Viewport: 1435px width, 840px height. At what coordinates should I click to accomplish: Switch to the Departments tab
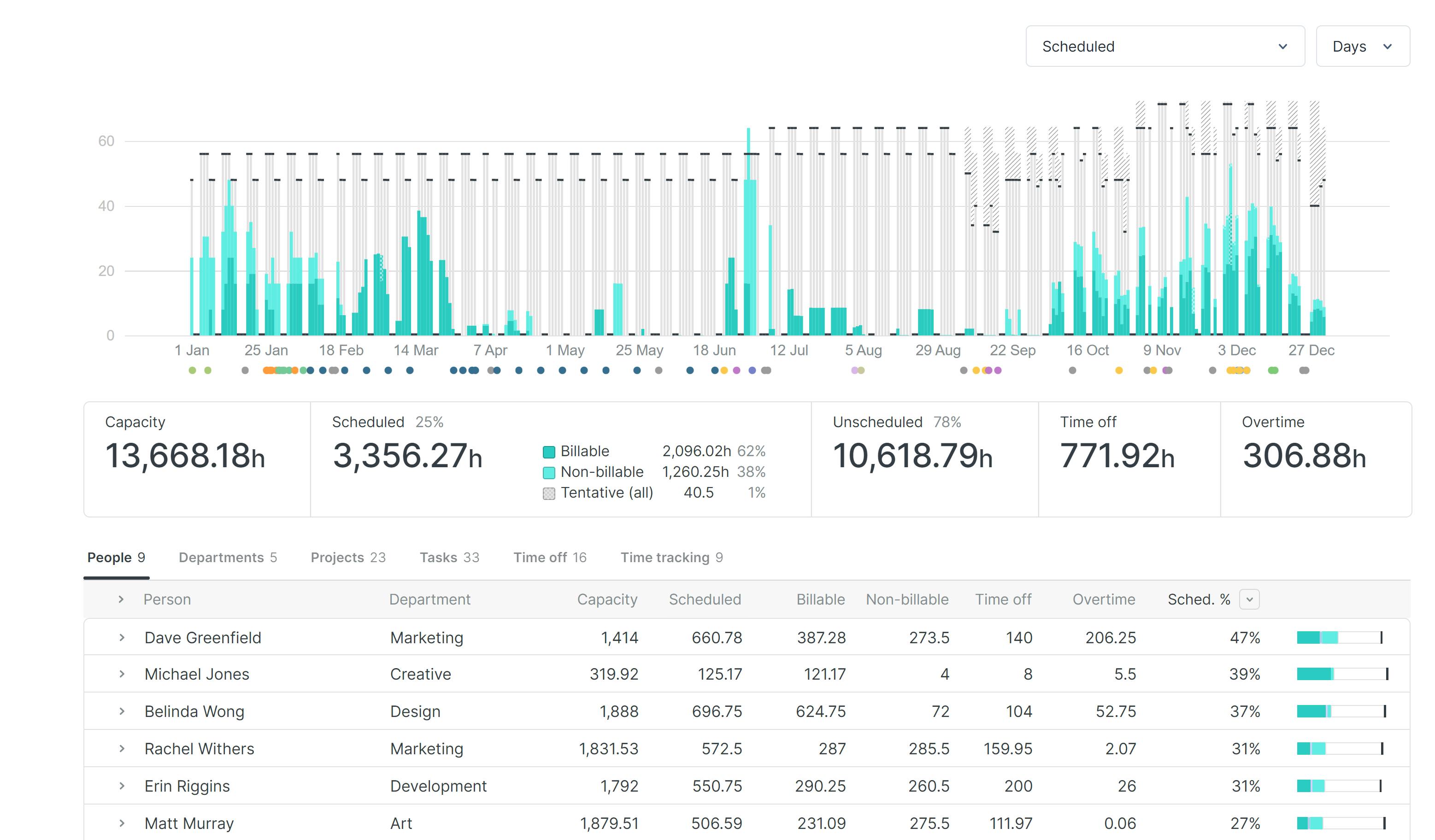click(229, 557)
